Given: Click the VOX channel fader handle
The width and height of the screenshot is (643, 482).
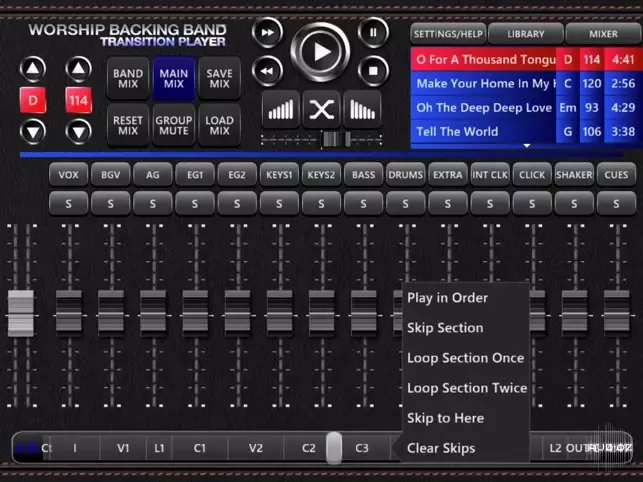Looking at the screenshot, I should point(69,313).
